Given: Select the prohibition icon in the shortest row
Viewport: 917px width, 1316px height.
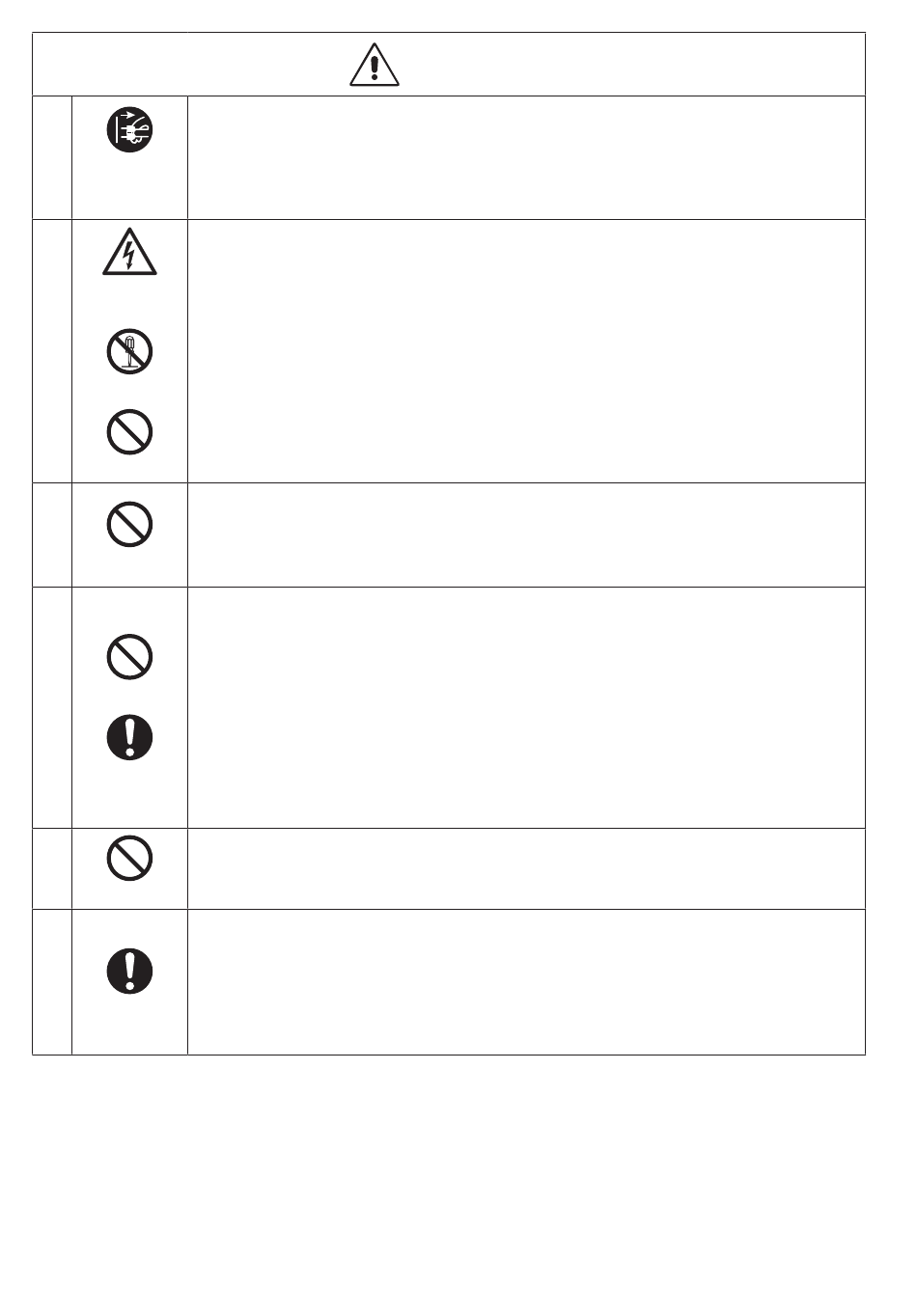Looking at the screenshot, I should pyautogui.click(x=129, y=857).
